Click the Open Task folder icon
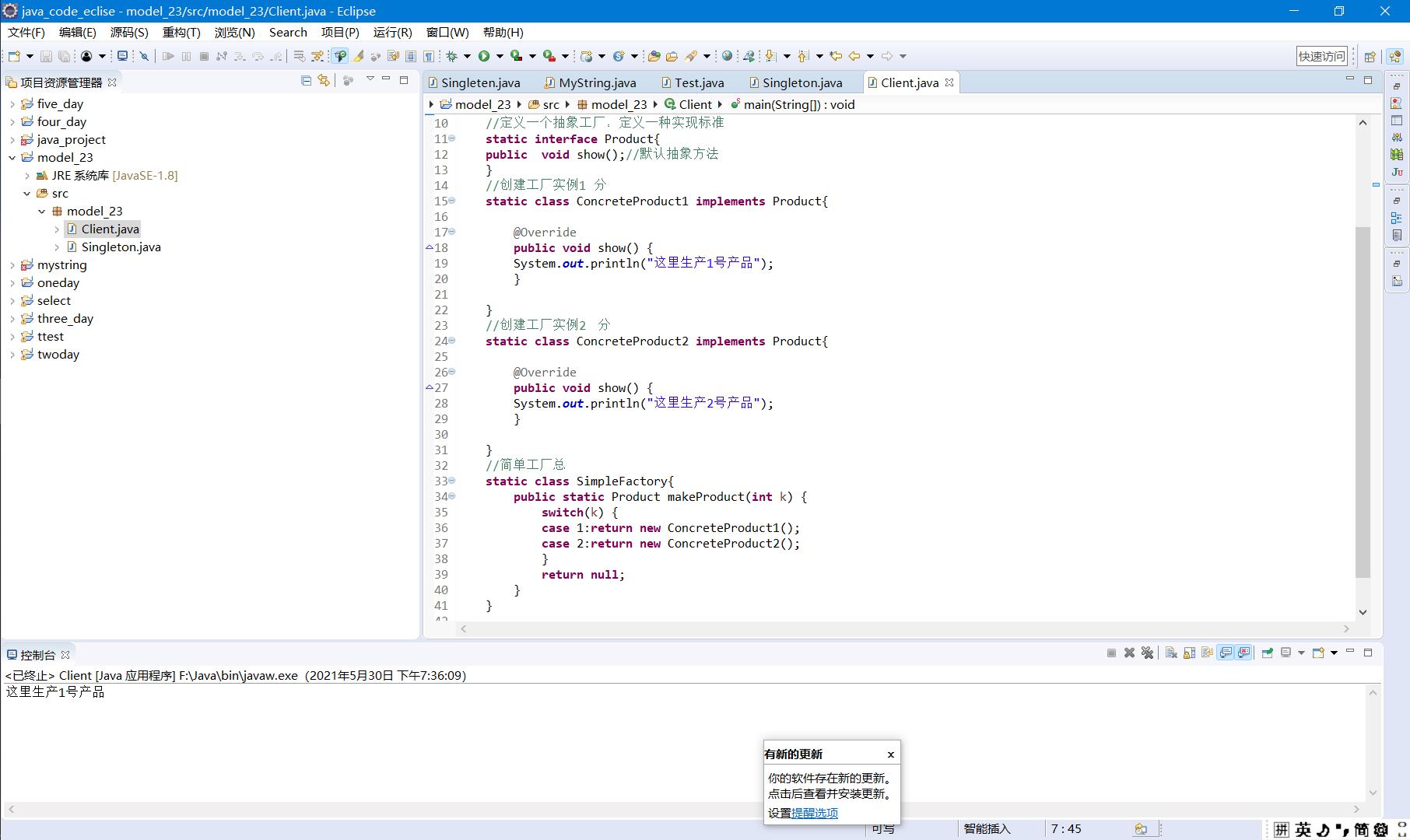Viewport: 1410px width, 840px height. tap(672, 56)
